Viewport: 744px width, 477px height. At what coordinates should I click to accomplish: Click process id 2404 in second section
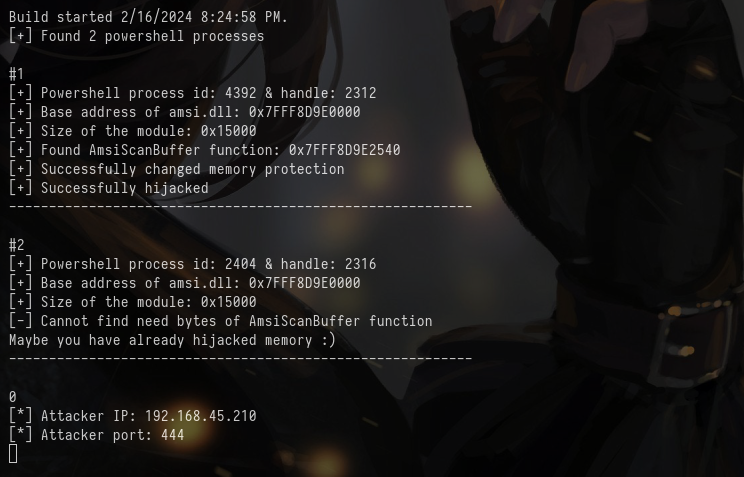[240, 264]
